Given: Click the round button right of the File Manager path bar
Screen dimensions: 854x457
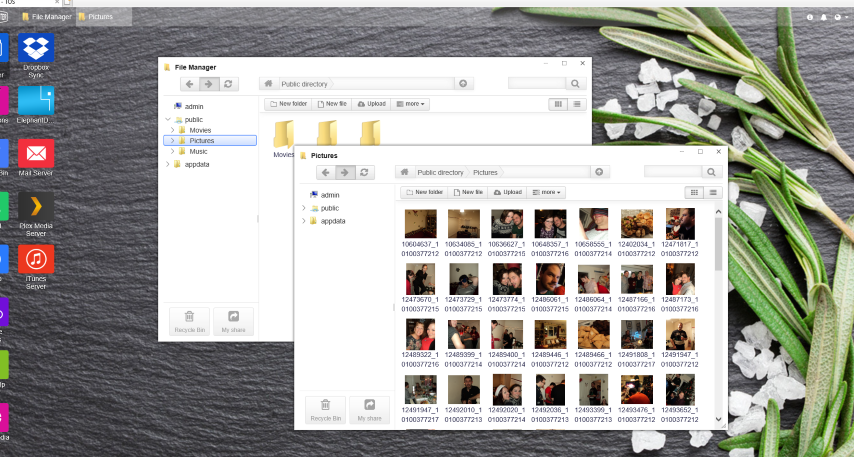Looking at the screenshot, I should 463,83.
